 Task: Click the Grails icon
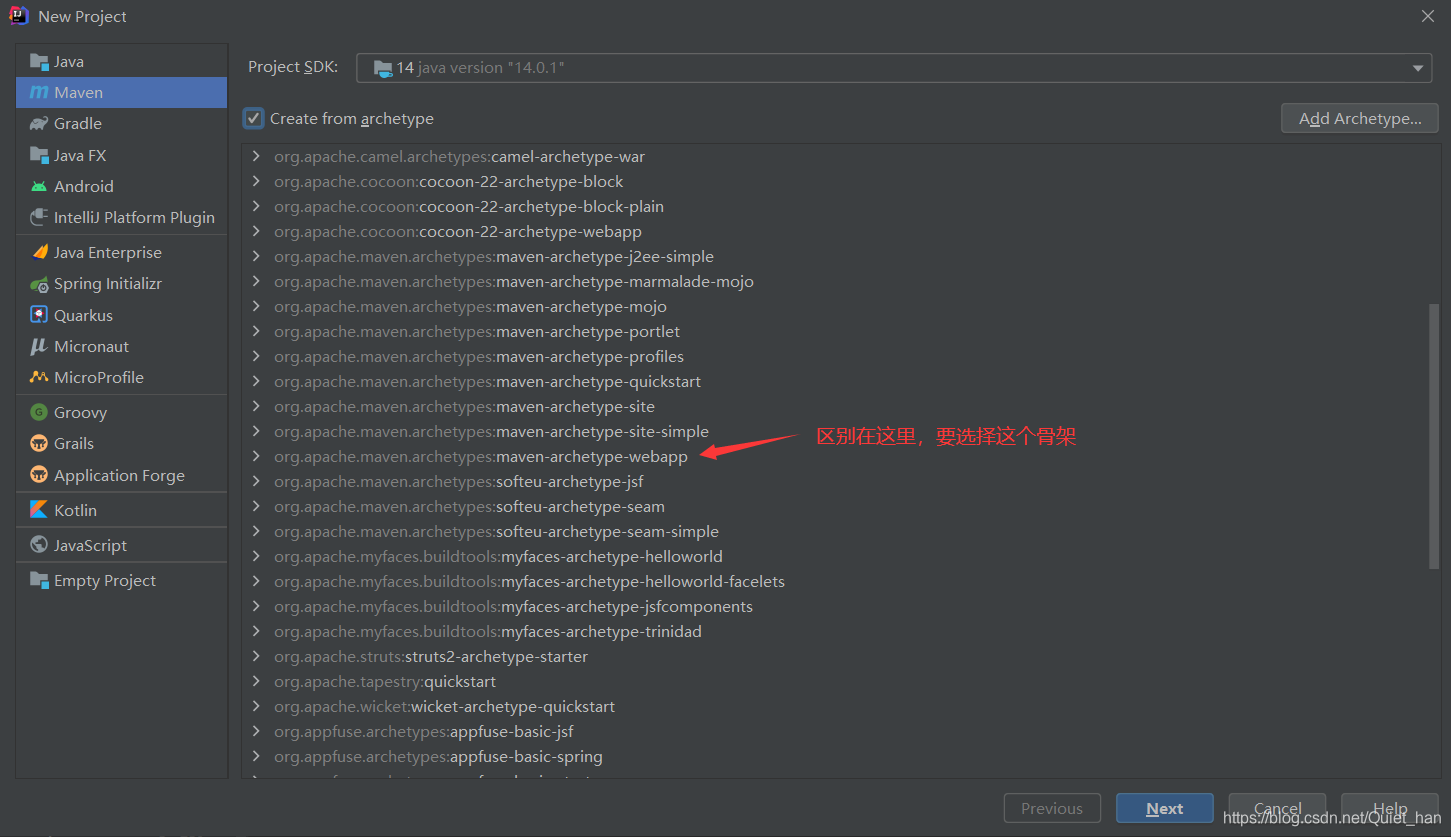(39, 443)
